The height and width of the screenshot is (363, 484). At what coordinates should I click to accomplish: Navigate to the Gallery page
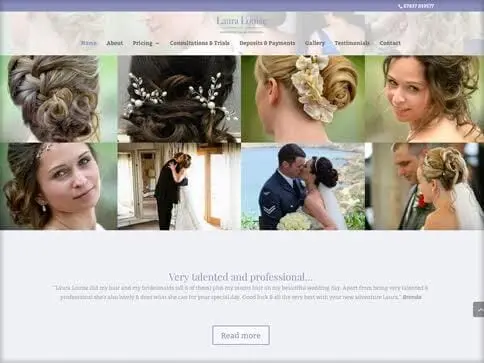point(315,43)
